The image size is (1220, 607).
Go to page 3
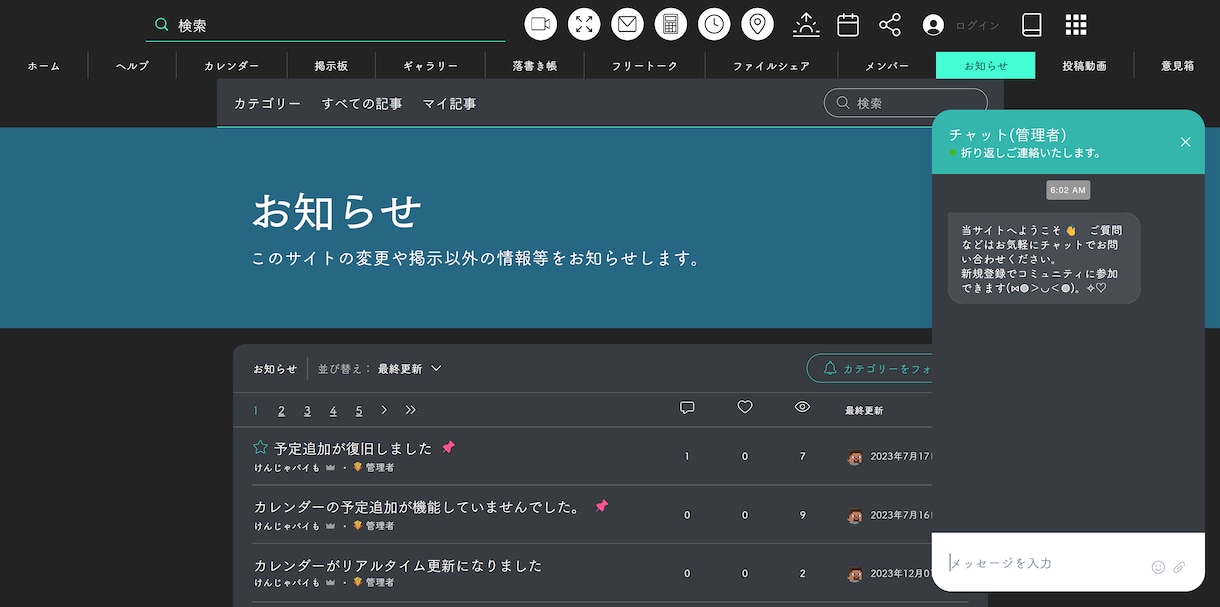click(x=307, y=410)
